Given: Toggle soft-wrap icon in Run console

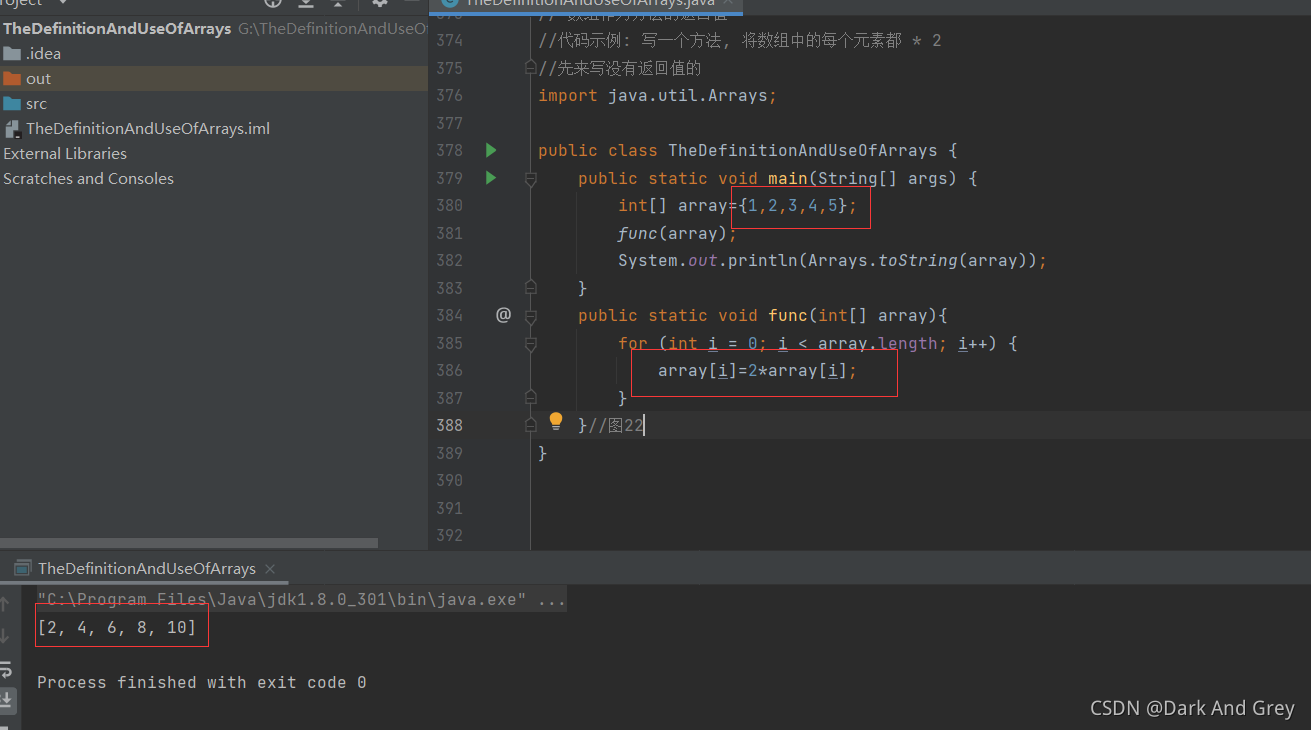Looking at the screenshot, I should (6, 668).
